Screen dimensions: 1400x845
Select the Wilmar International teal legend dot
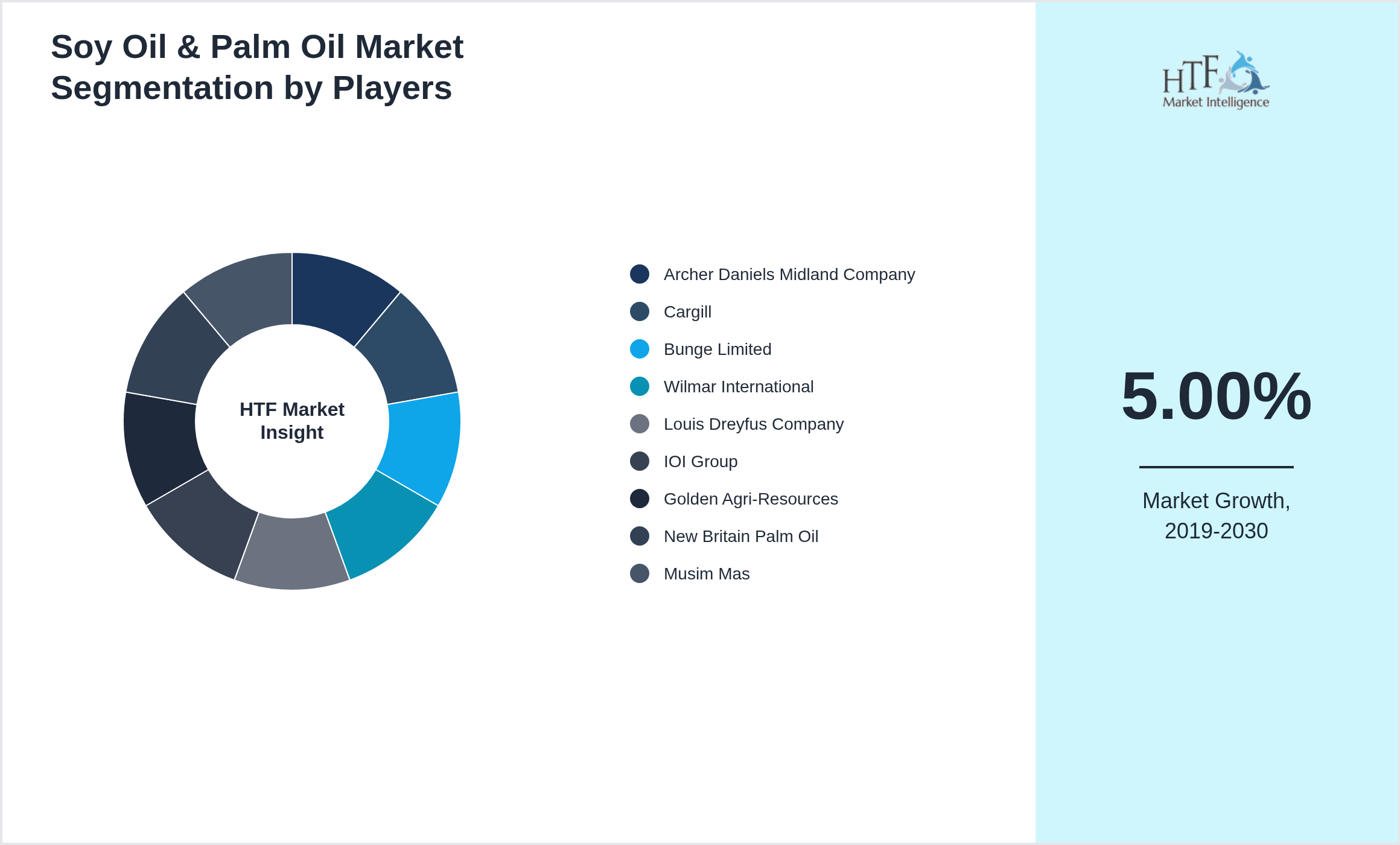coord(640,387)
